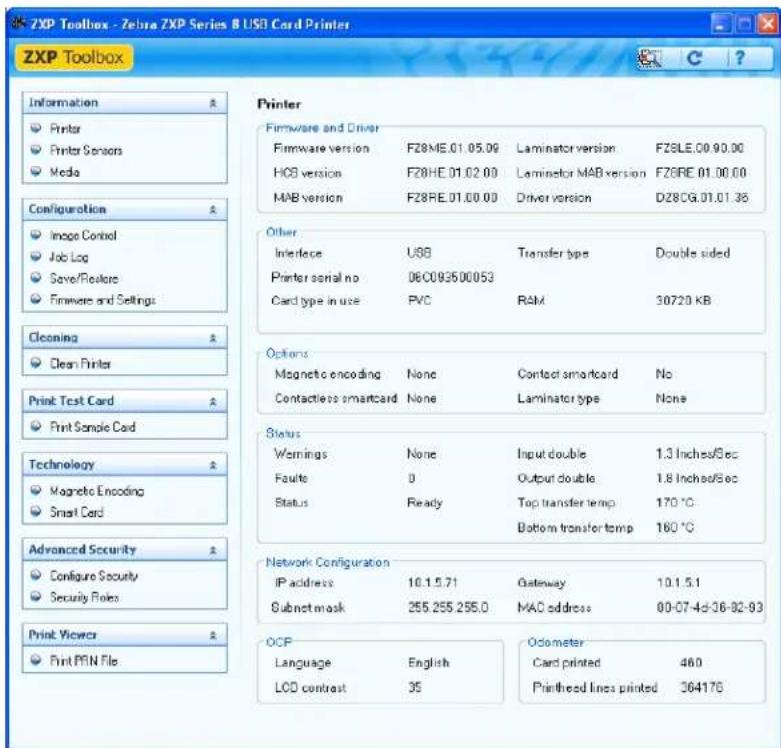The width and height of the screenshot is (781, 748).
Task: Click the Information section header
Action: [125, 103]
